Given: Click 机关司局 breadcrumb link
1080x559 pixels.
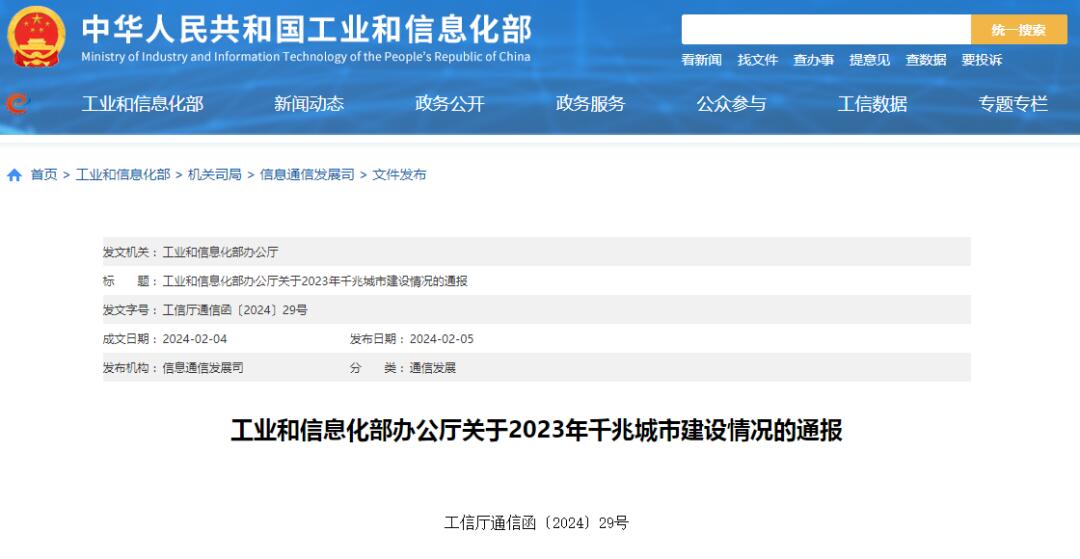Looking at the screenshot, I should pyautogui.click(x=215, y=175).
